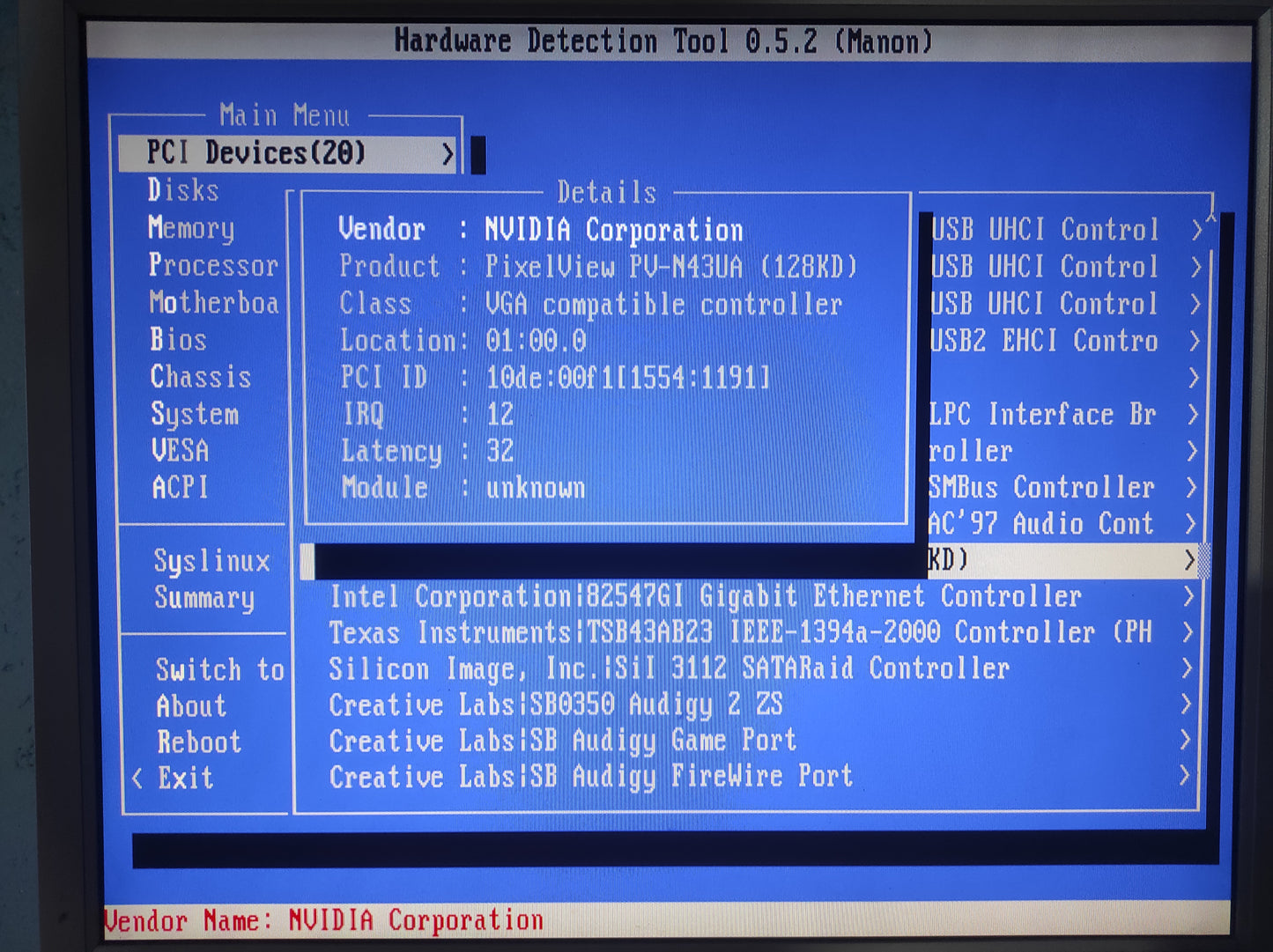Select Memory from Main Menu
The height and width of the screenshot is (952, 1273).
pyautogui.click(x=191, y=228)
